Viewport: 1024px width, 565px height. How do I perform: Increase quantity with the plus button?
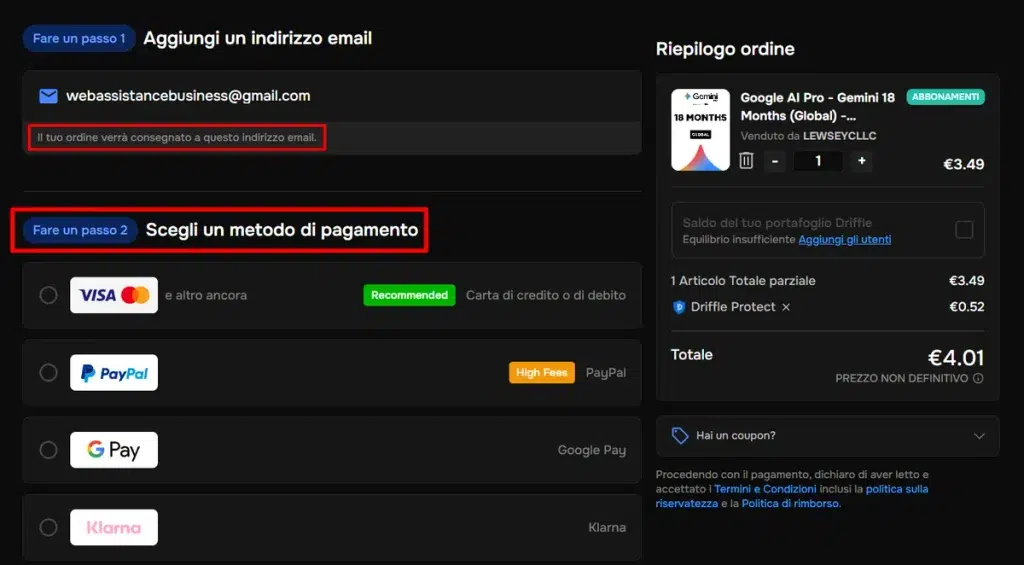861,161
